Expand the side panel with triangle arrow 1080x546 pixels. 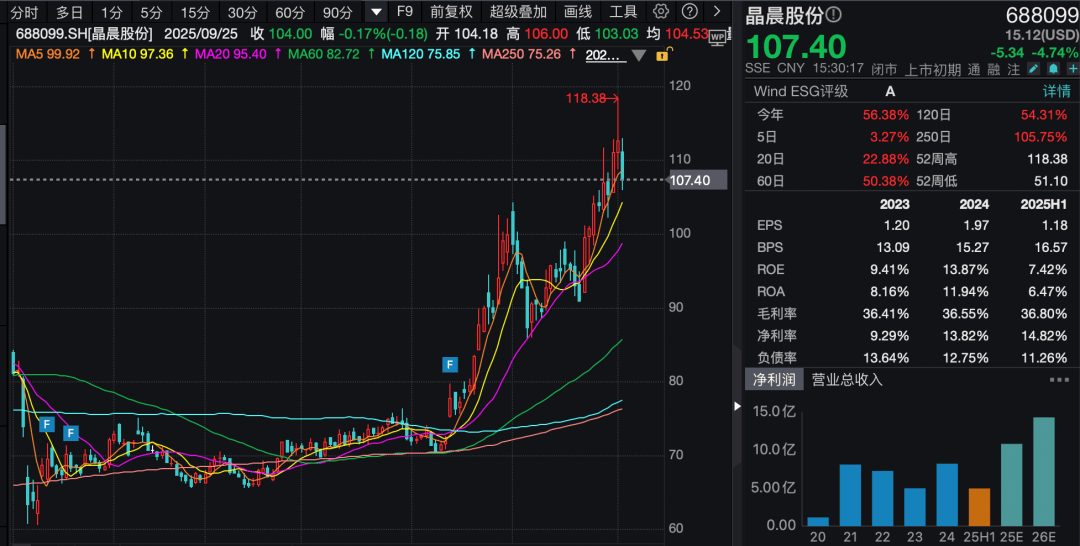point(739,407)
